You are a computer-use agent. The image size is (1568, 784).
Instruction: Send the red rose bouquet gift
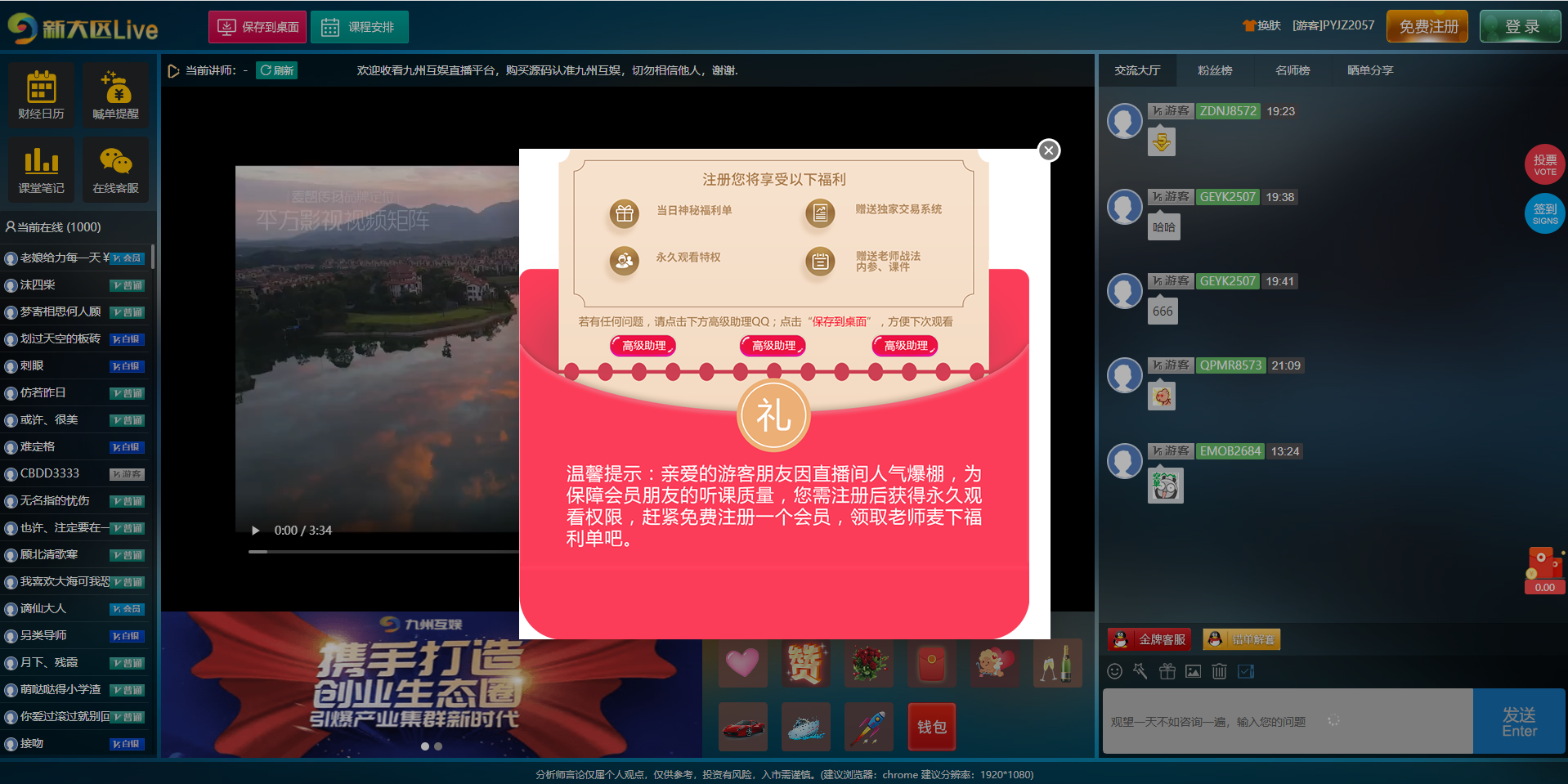coord(868,663)
